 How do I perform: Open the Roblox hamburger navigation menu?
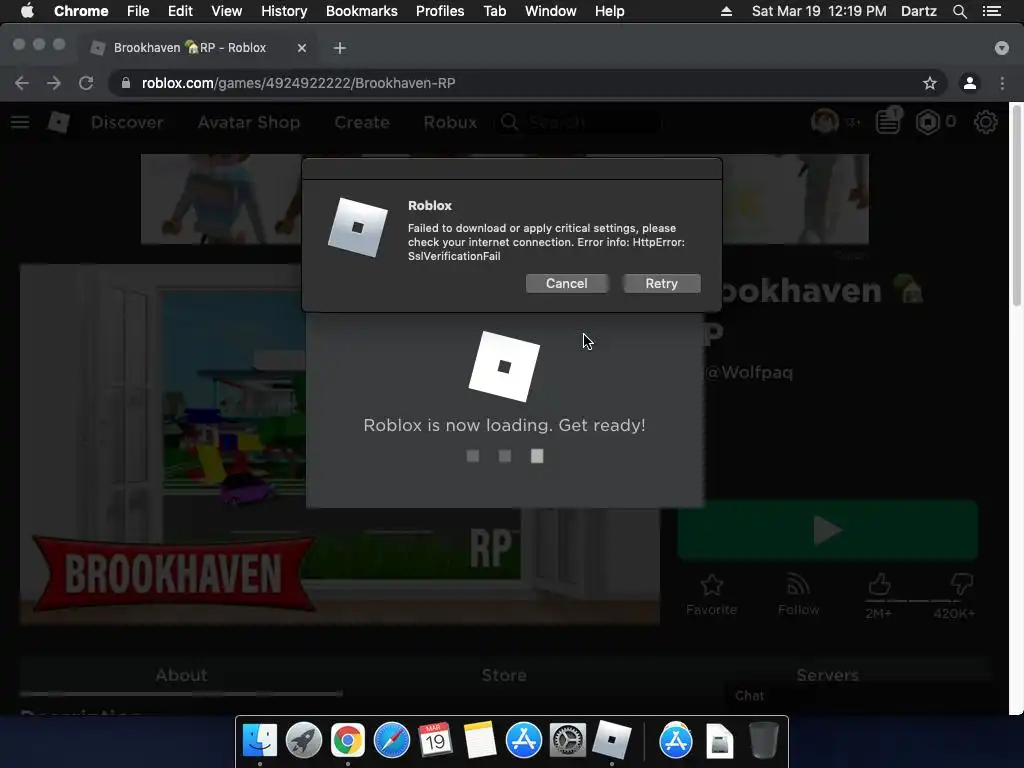(20, 122)
